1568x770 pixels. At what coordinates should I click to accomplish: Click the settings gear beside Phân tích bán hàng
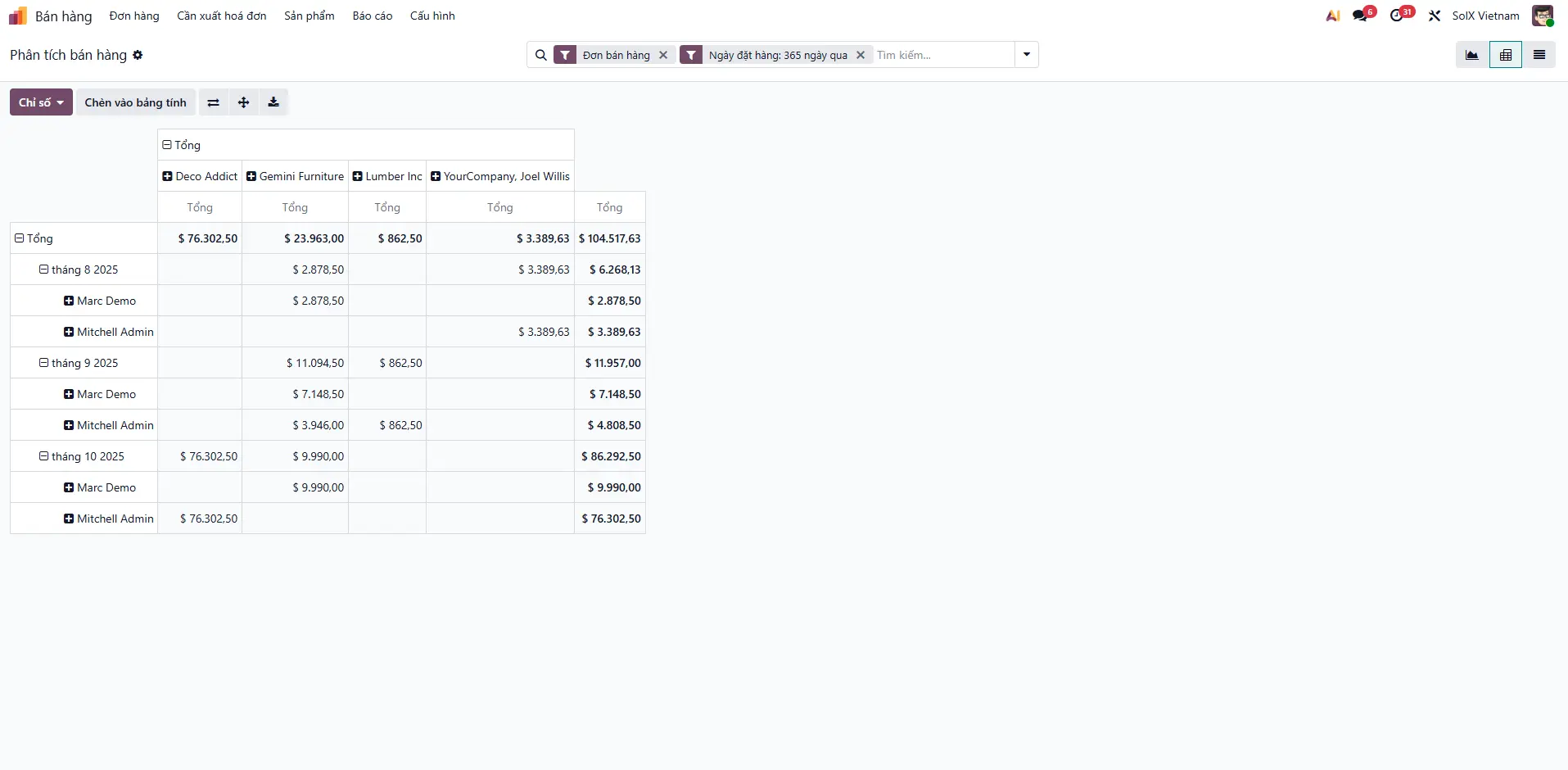[x=138, y=55]
